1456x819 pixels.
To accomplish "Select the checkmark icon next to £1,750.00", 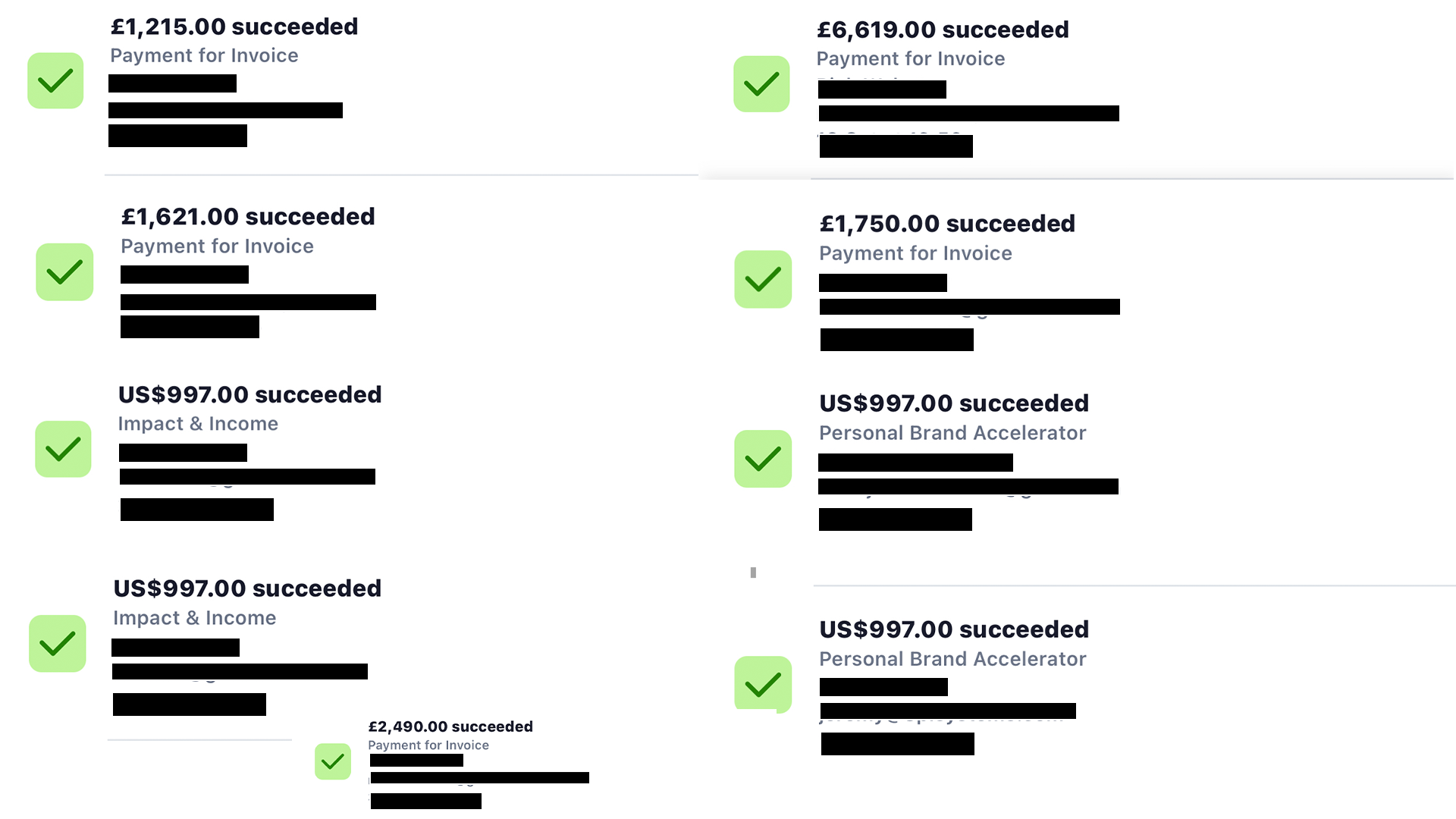I will [763, 279].
